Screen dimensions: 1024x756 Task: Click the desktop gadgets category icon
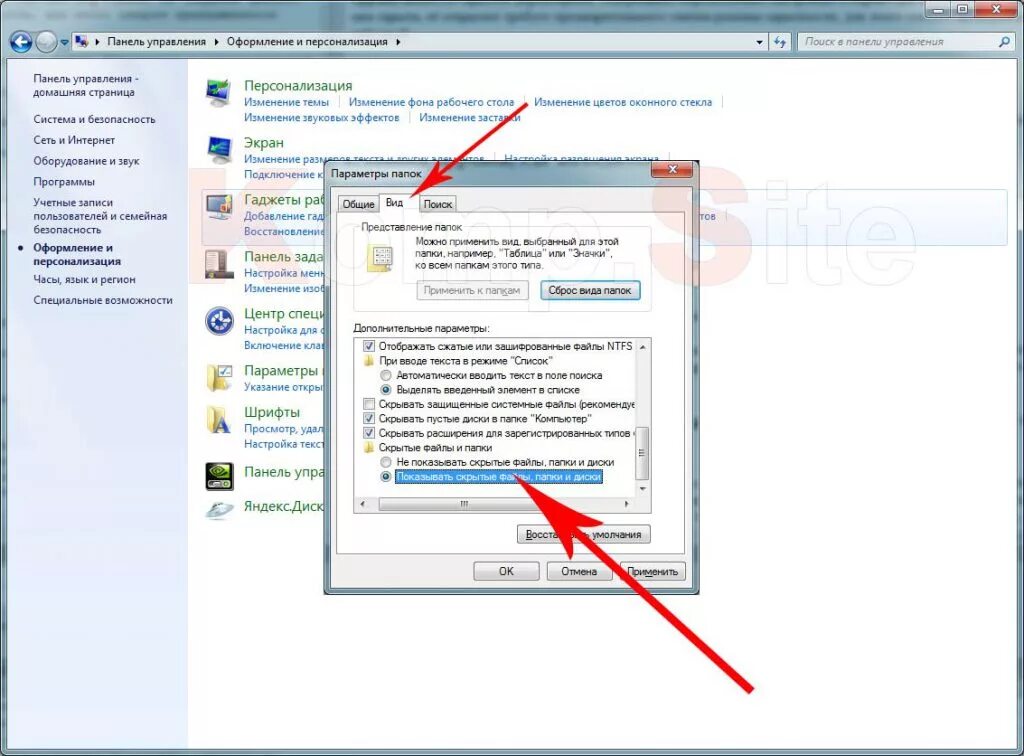219,207
